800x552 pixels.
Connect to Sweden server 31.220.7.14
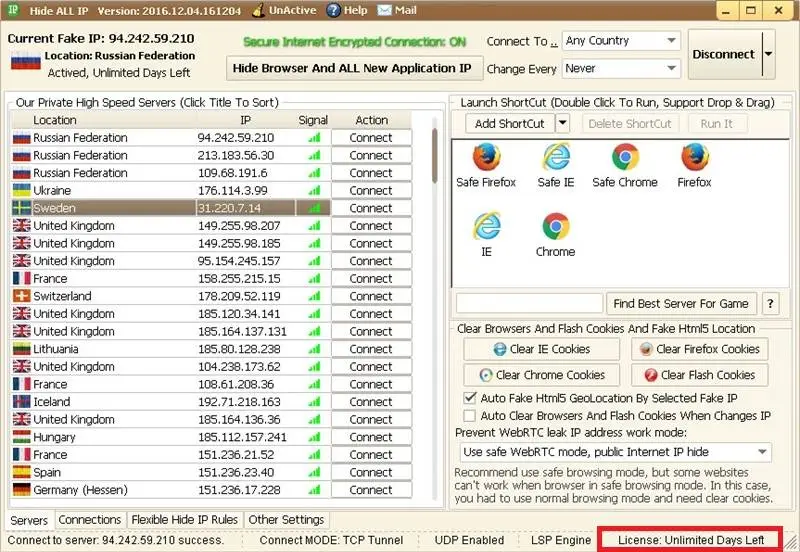click(x=371, y=208)
